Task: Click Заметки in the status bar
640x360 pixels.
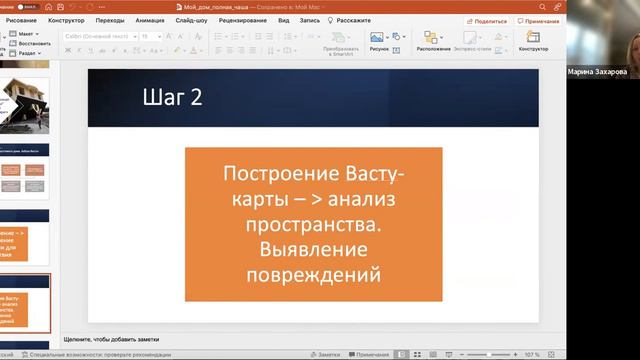Action: (325, 355)
